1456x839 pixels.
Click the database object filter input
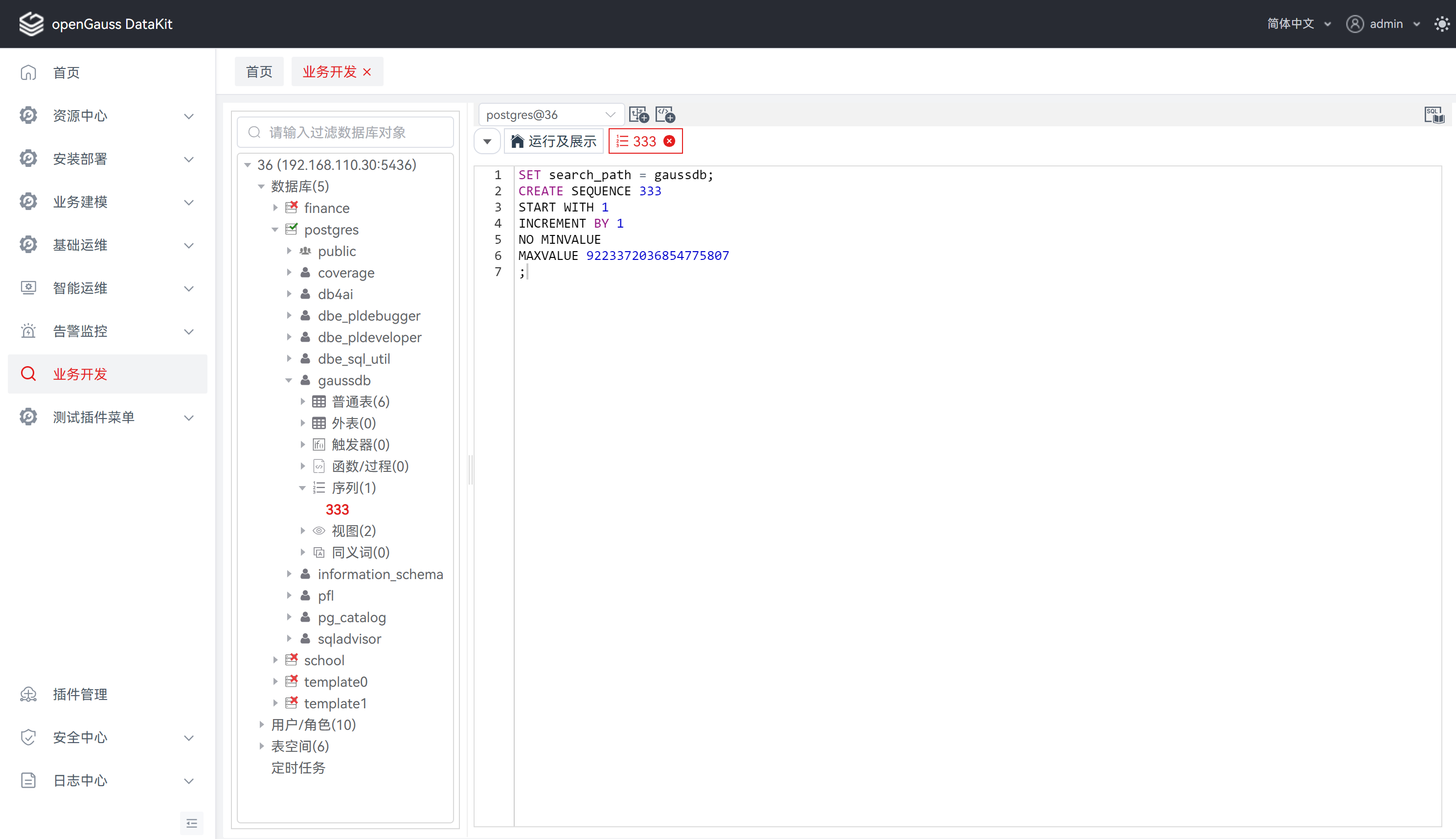pos(345,133)
